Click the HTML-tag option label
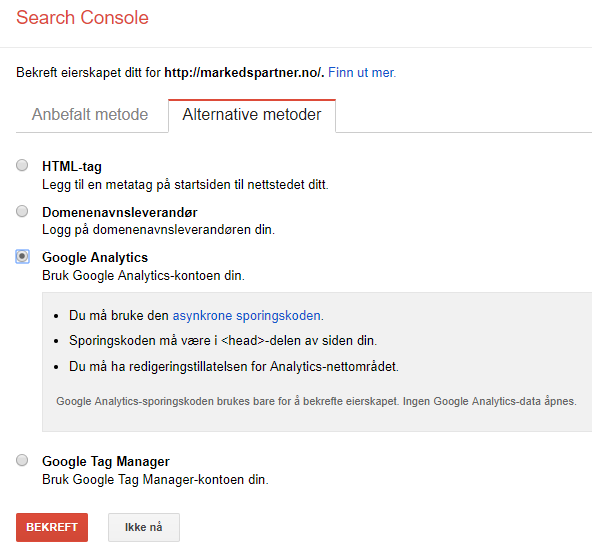The height and width of the screenshot is (555, 592). coord(72,166)
